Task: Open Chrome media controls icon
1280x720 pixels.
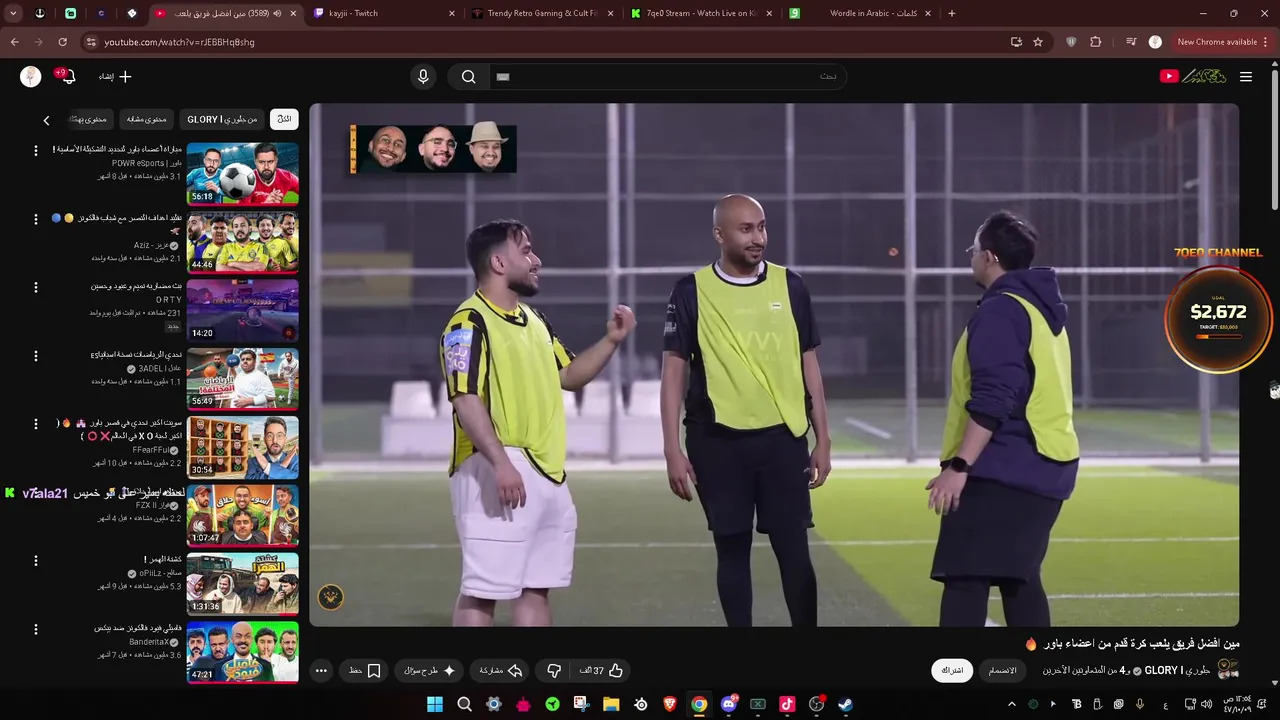Action: [x=1131, y=42]
